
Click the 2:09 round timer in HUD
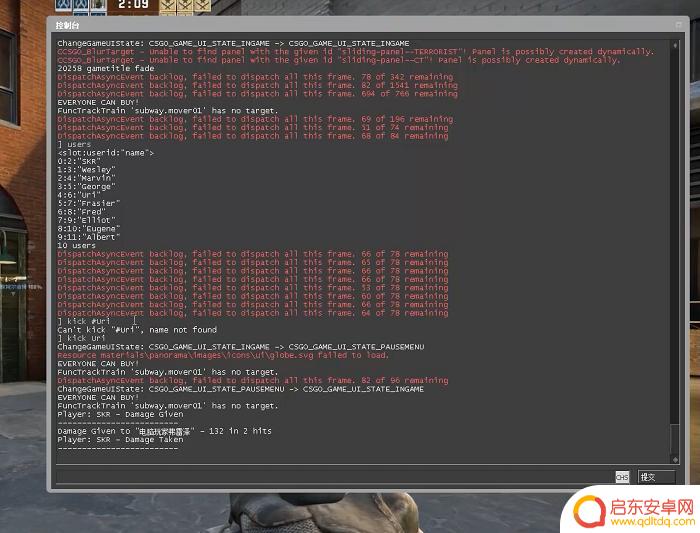pos(133,4)
